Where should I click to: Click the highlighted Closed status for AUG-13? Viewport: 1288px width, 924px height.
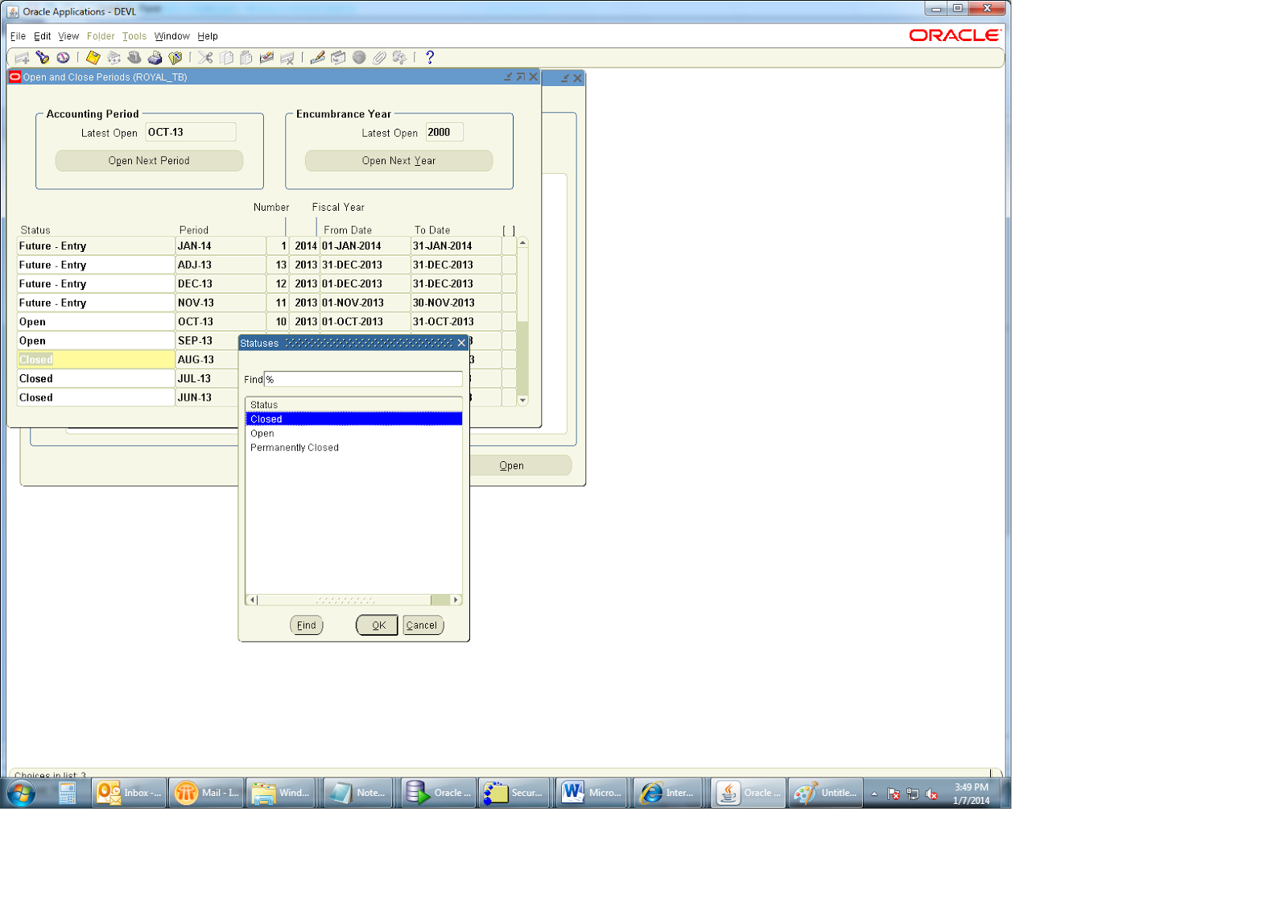click(x=96, y=360)
